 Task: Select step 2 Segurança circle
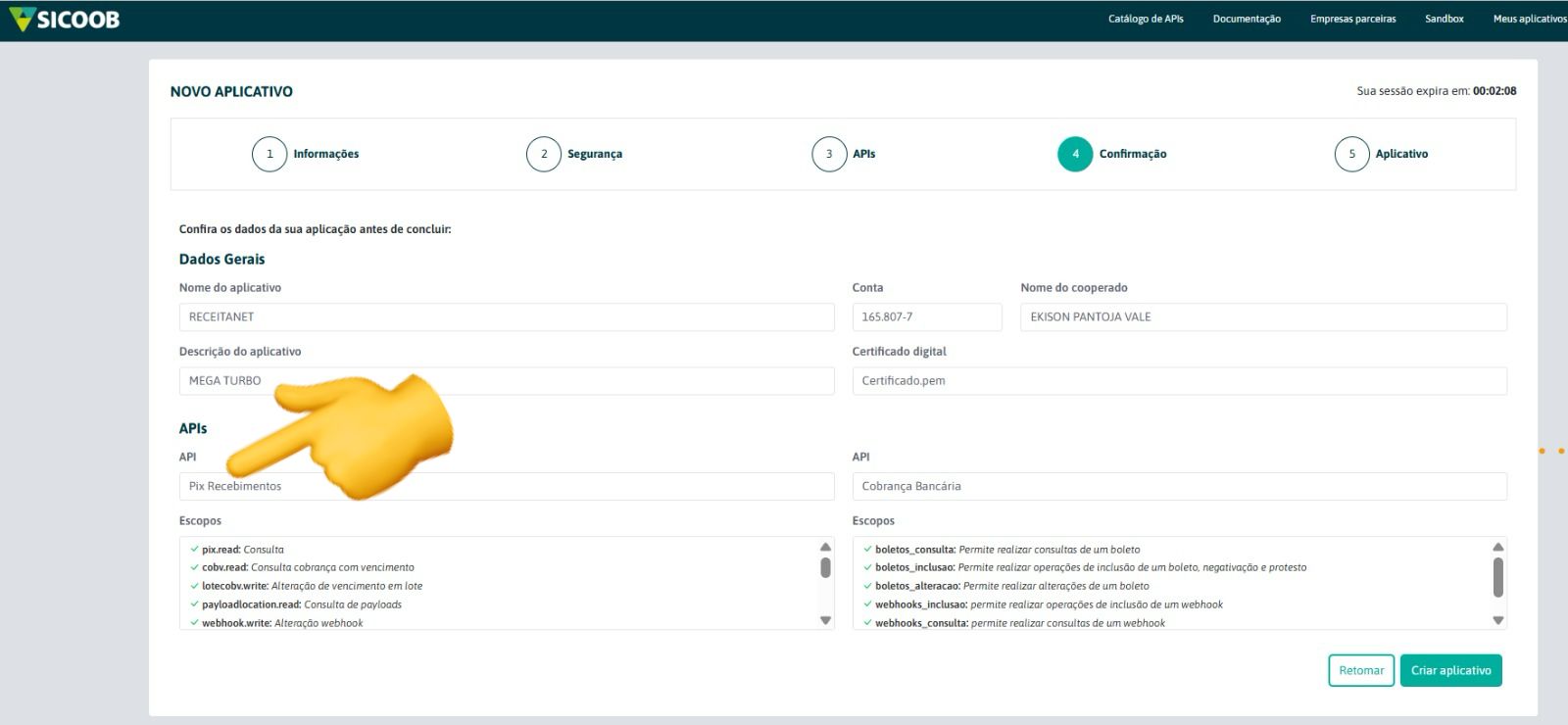544,154
